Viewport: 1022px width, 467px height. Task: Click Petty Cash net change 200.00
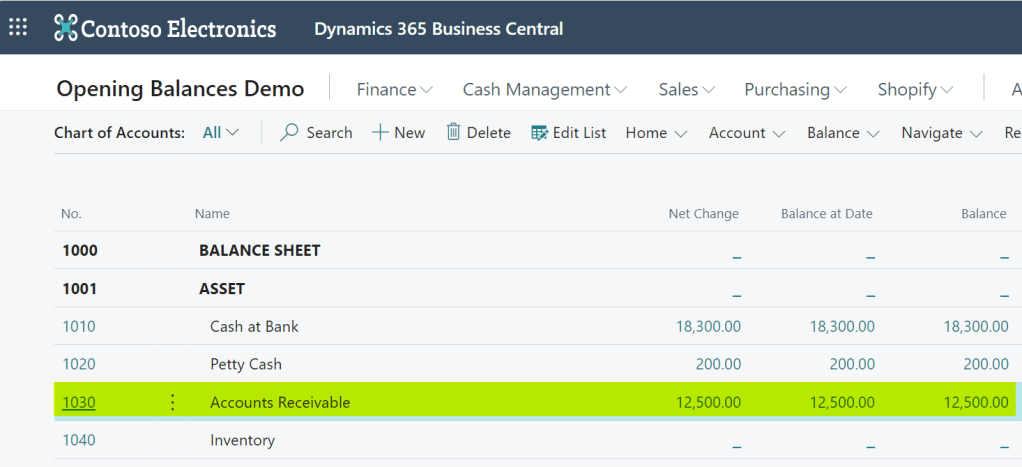click(x=718, y=364)
